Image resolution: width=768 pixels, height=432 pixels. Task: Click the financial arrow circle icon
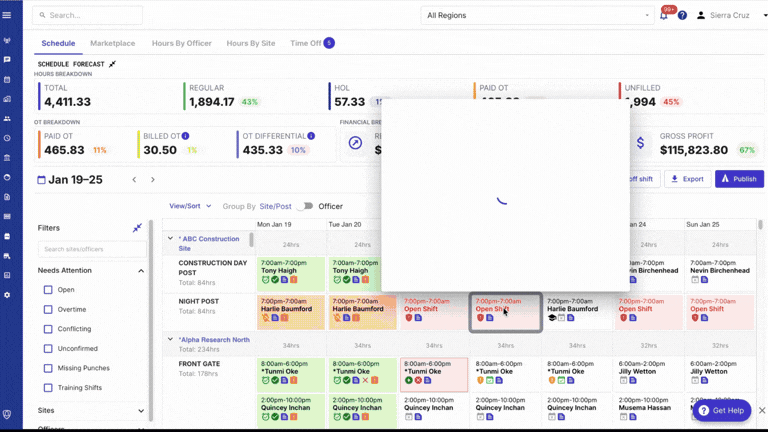click(356, 143)
